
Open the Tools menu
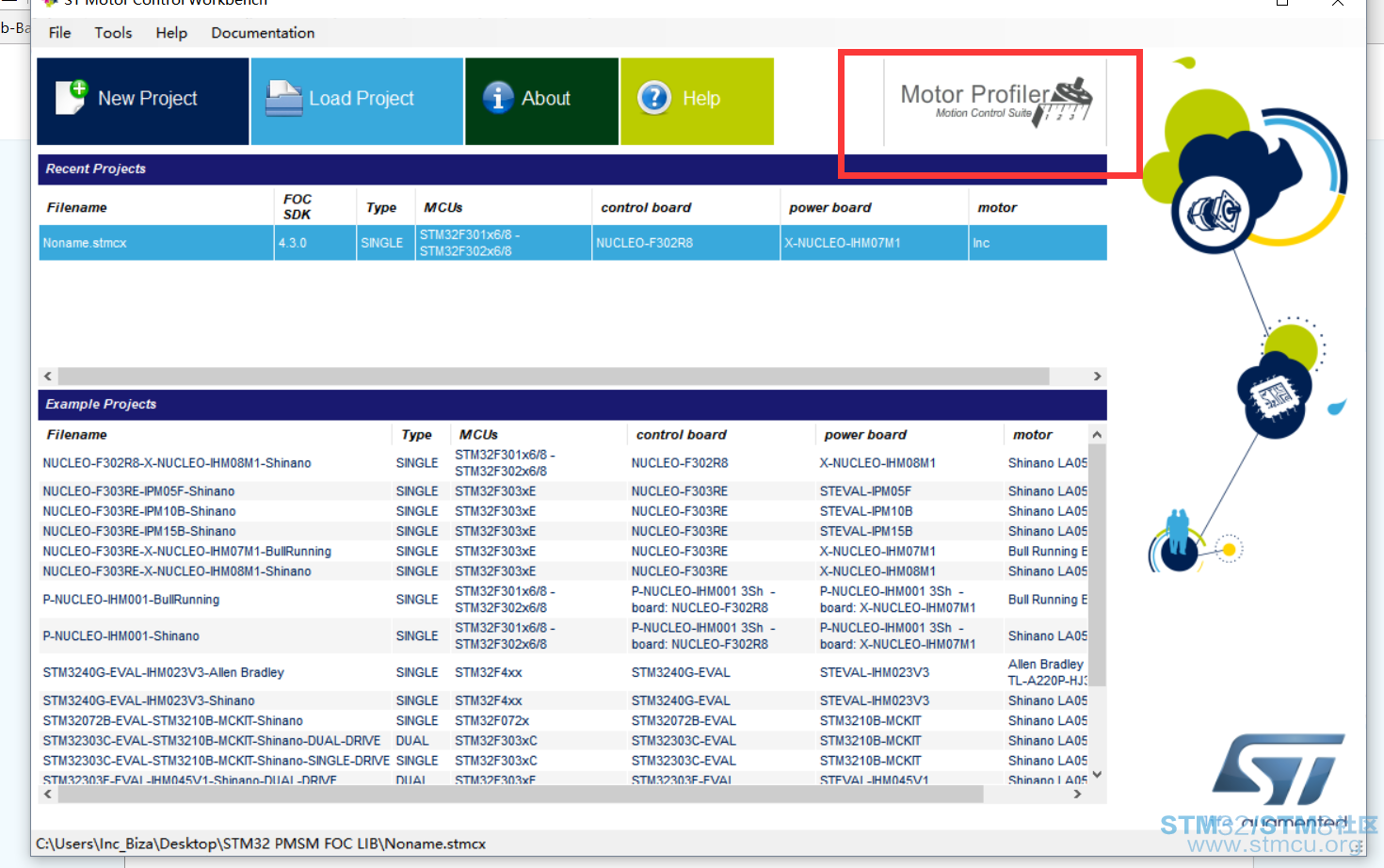pos(113,33)
